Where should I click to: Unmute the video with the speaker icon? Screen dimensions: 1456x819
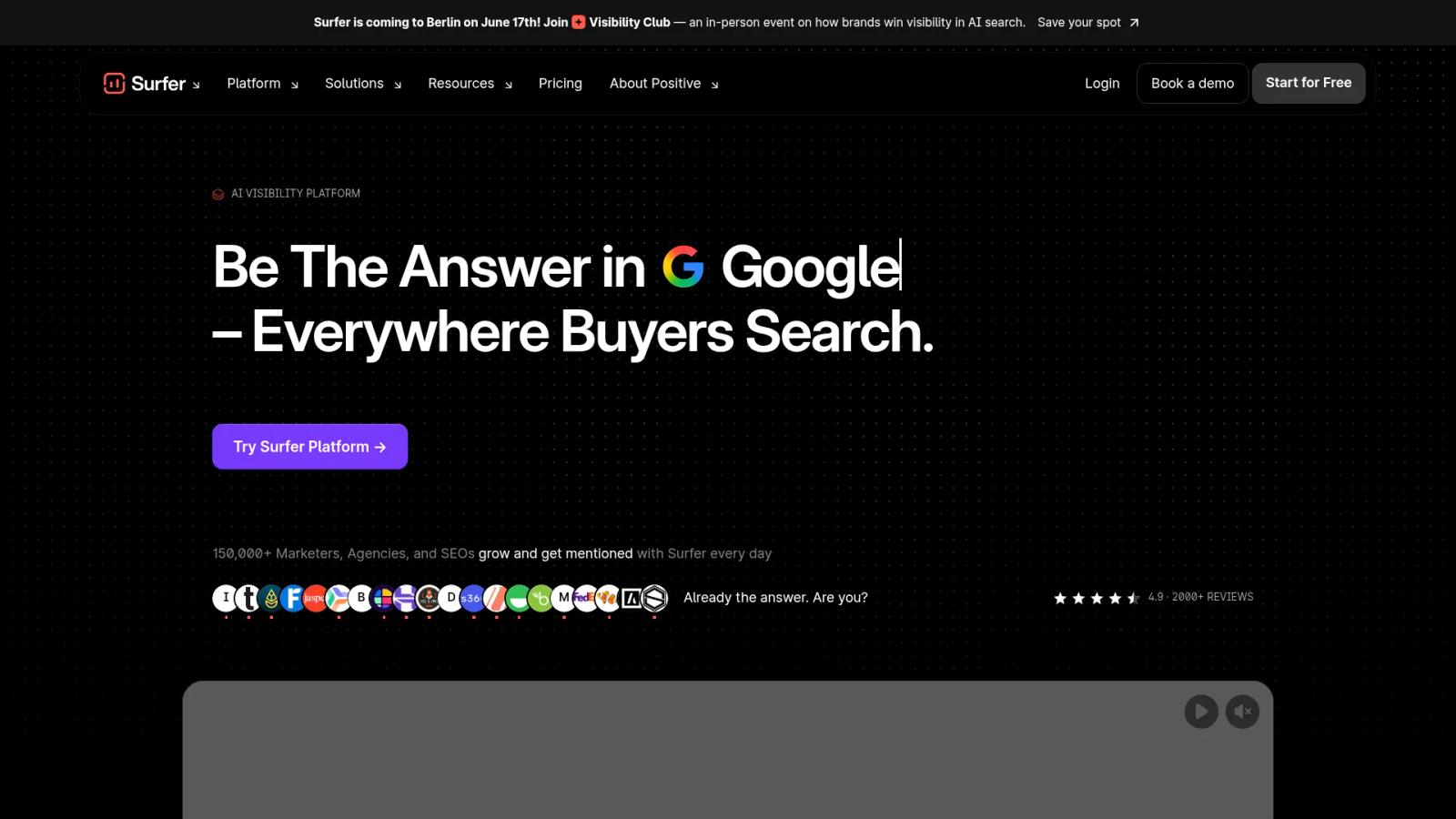(x=1242, y=712)
